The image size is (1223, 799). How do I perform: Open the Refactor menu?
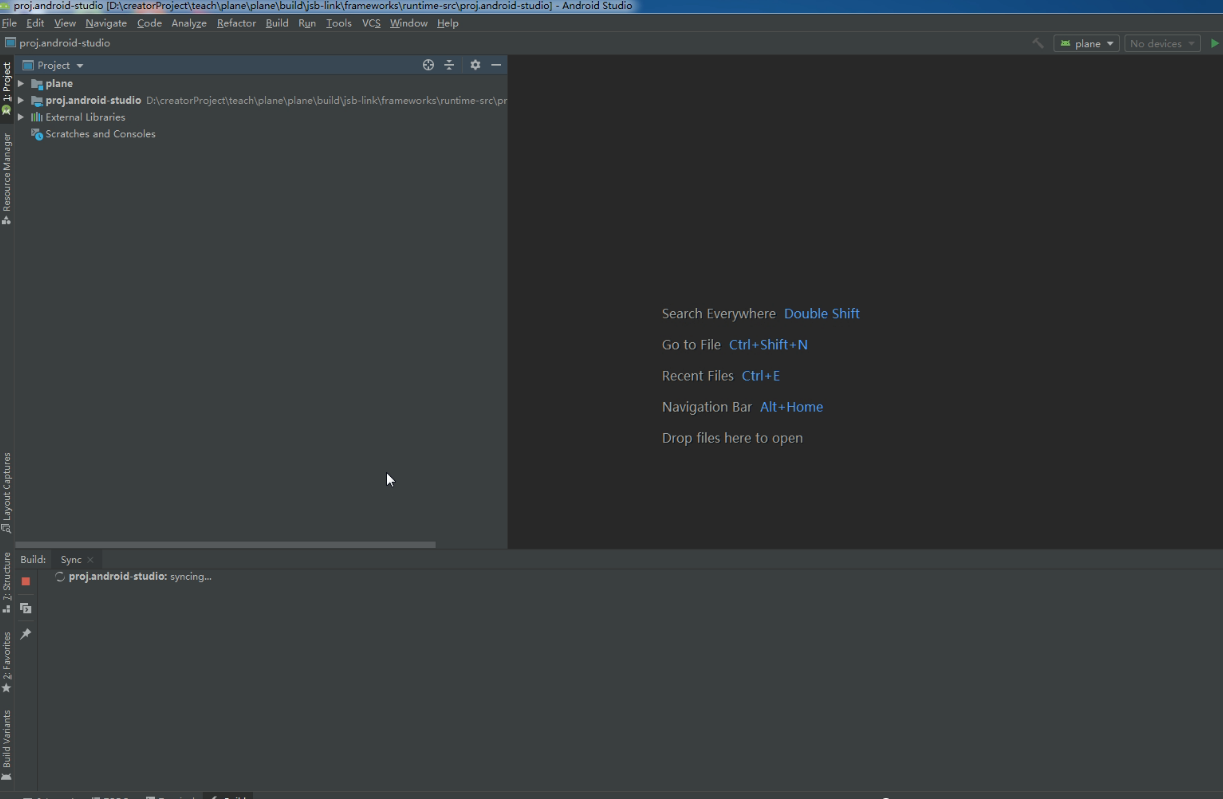[236, 23]
